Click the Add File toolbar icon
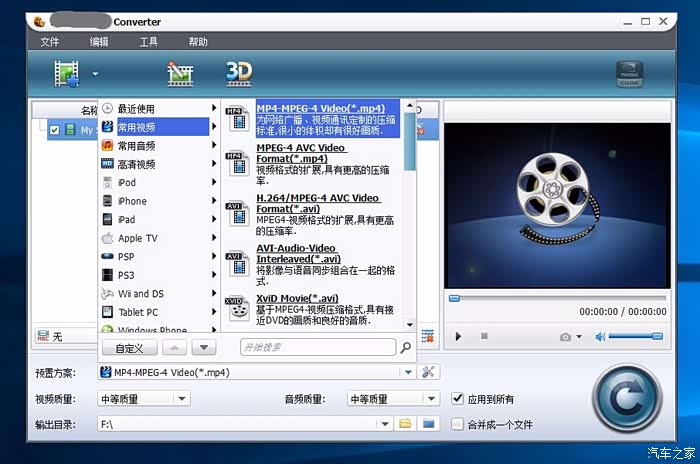 click(67, 73)
